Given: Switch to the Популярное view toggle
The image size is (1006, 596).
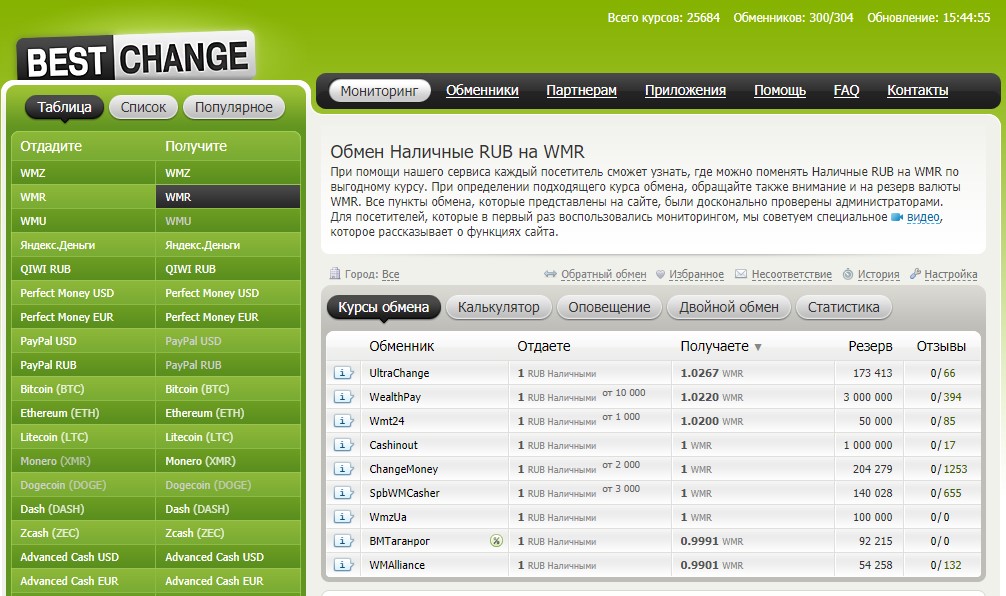Looking at the screenshot, I should pyautogui.click(x=234, y=107).
